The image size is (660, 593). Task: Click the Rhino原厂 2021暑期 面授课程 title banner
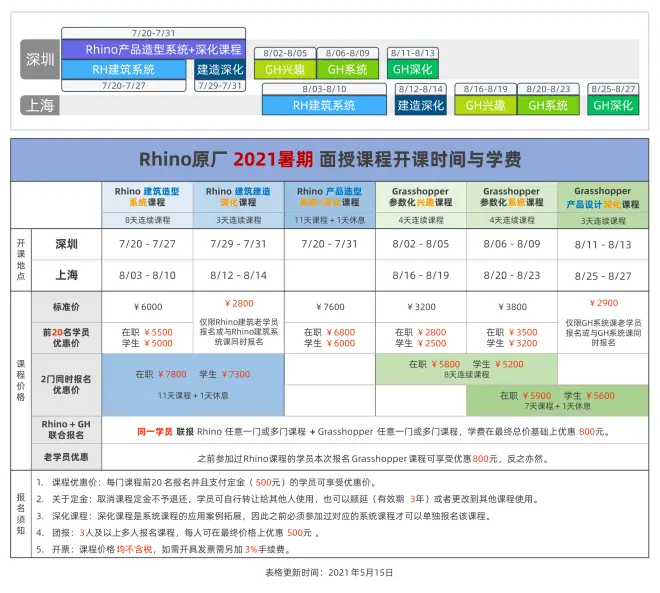point(330,160)
